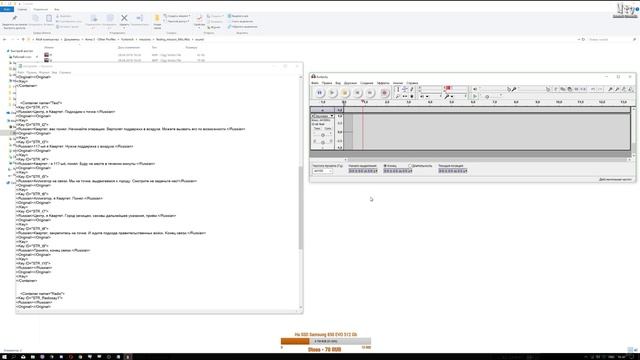Screen dimensions: 640x360
Task: Skip to end in Audacity transport
Action: pyautogui.click(x=370, y=93)
